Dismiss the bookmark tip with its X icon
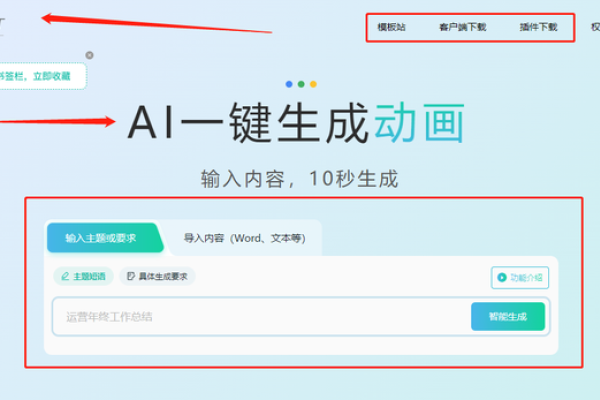The height and width of the screenshot is (400, 600). coord(89,55)
